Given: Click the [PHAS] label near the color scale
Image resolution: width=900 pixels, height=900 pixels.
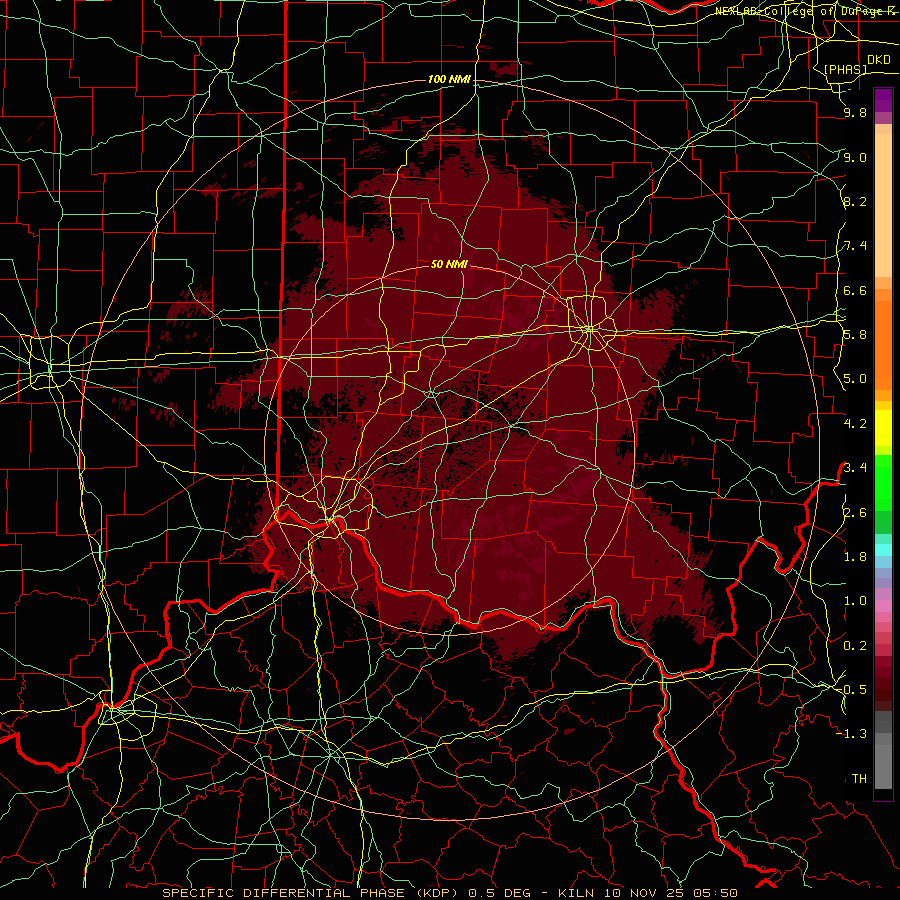Looking at the screenshot, I should tap(845, 69).
